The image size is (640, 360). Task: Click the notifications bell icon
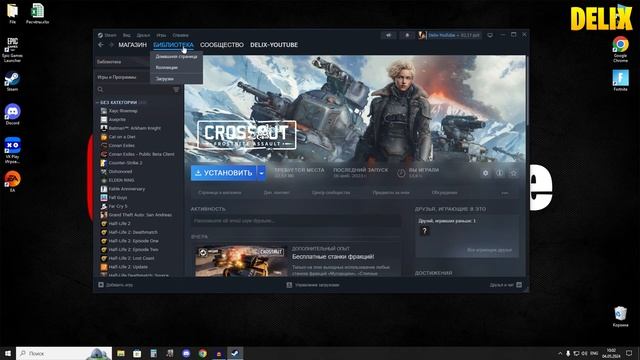407,35
